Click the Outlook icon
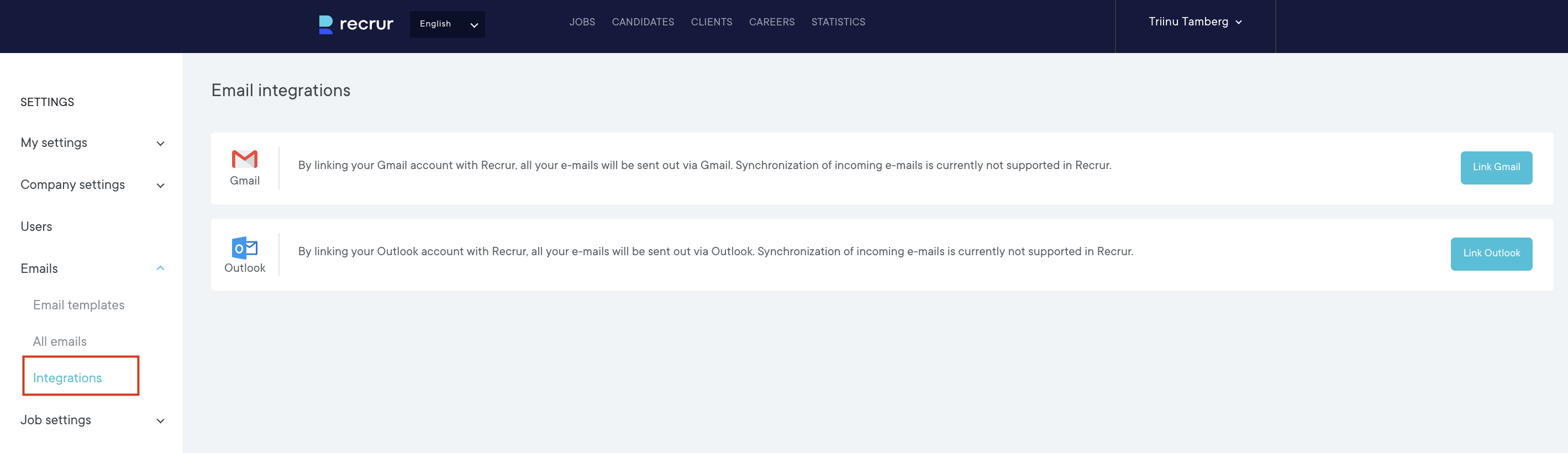This screenshot has height=453, width=1568. click(245, 248)
